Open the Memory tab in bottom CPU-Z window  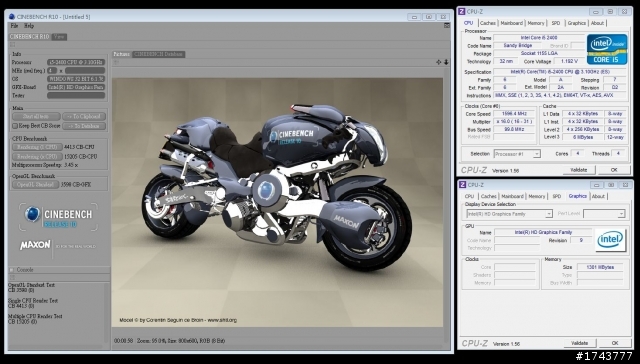point(536,196)
